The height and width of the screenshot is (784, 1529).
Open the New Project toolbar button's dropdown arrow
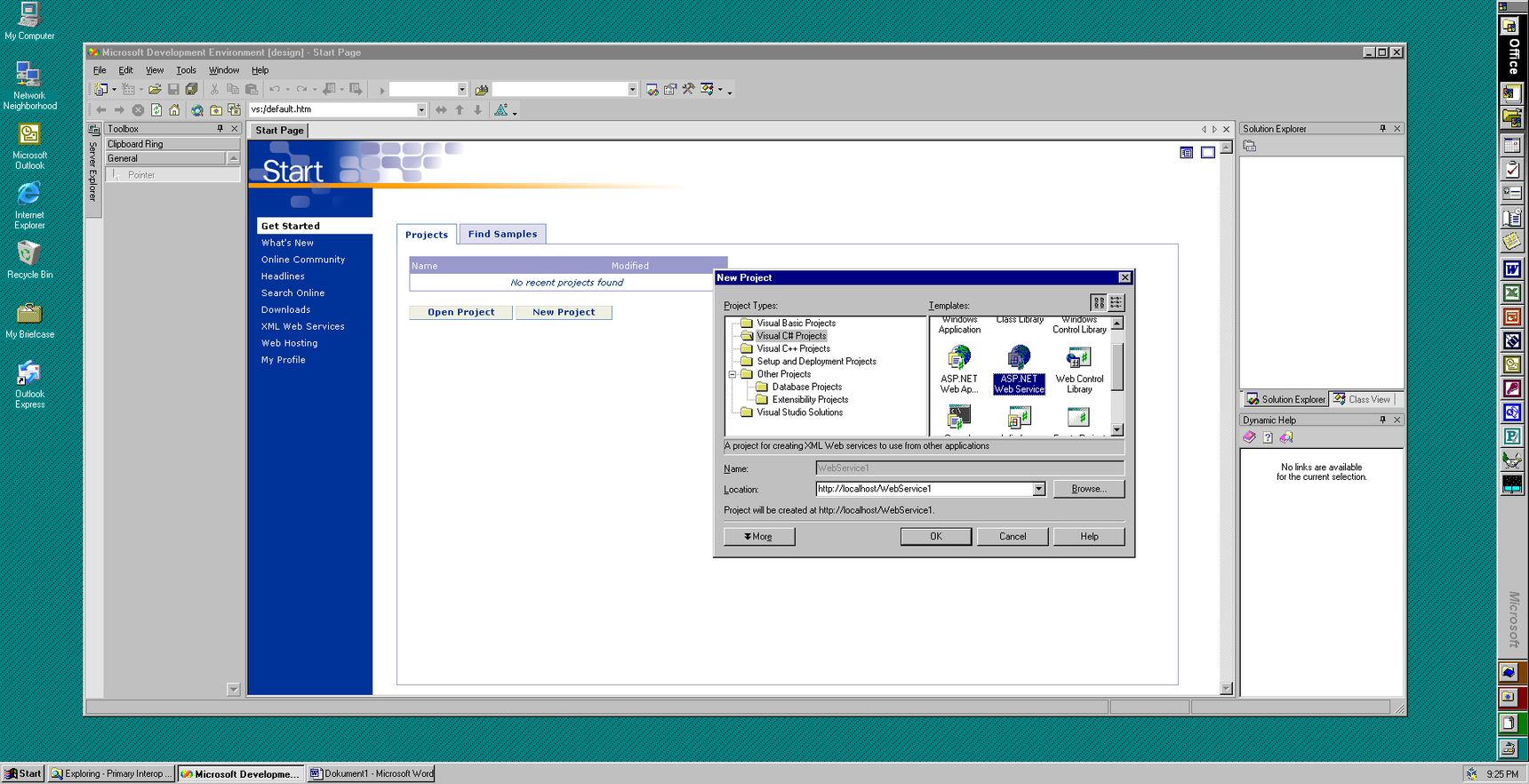[114, 90]
